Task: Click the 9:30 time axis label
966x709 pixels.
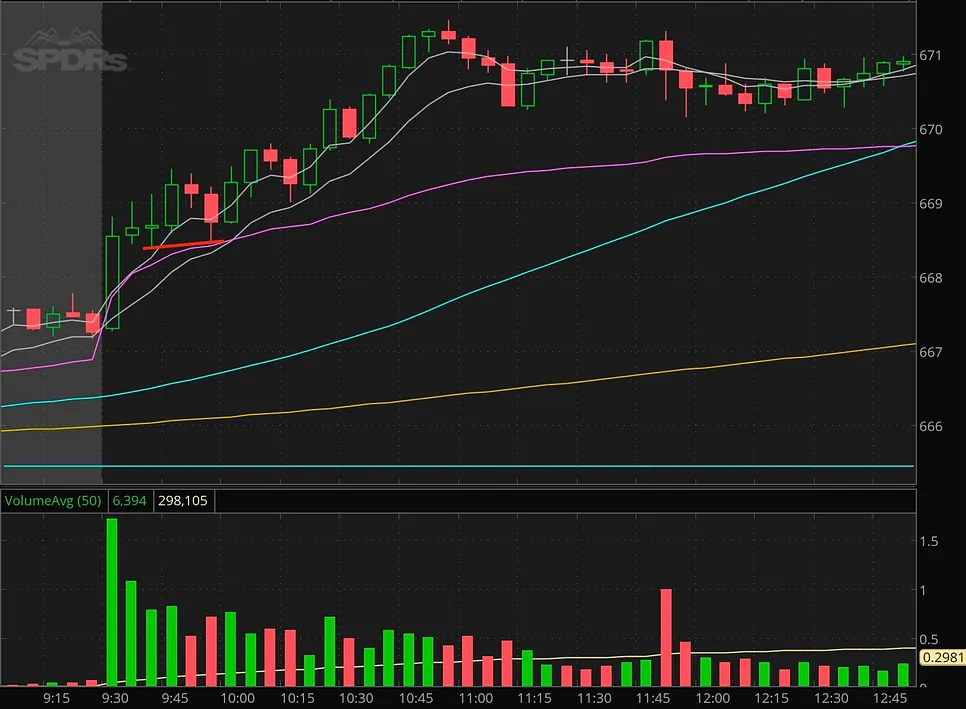Action: pyautogui.click(x=115, y=698)
